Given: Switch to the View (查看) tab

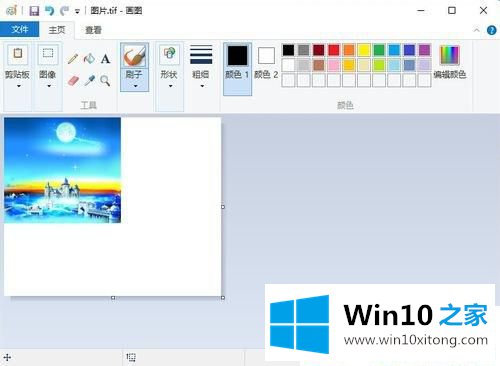Looking at the screenshot, I should 93,30.
